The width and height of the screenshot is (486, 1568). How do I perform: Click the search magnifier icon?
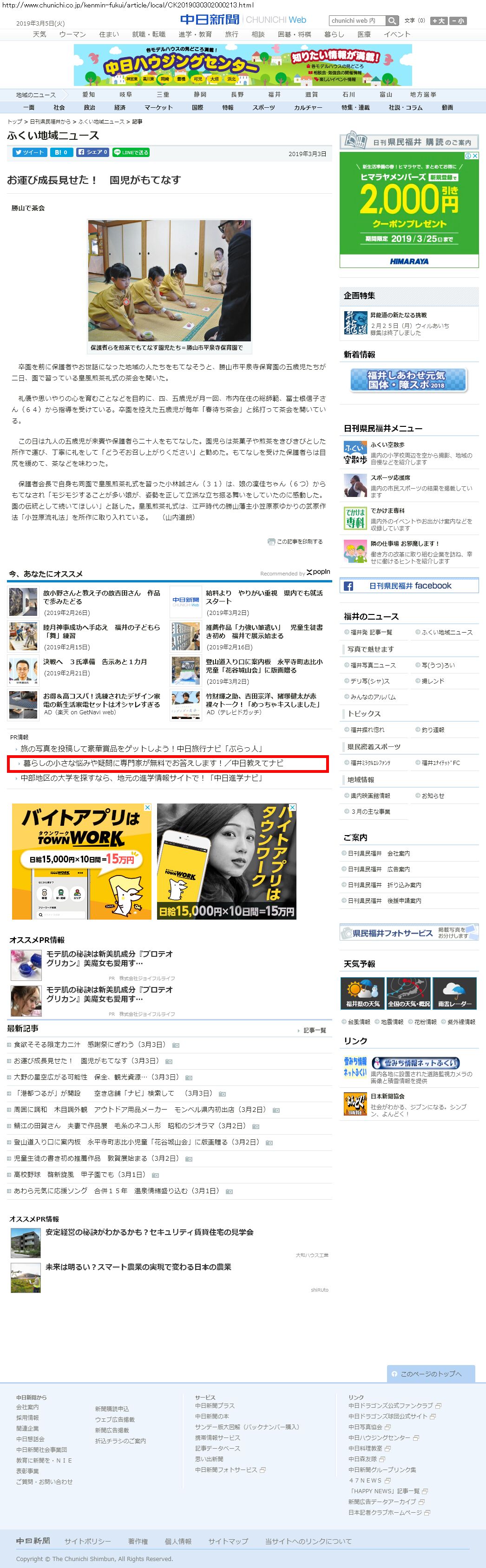[392, 21]
